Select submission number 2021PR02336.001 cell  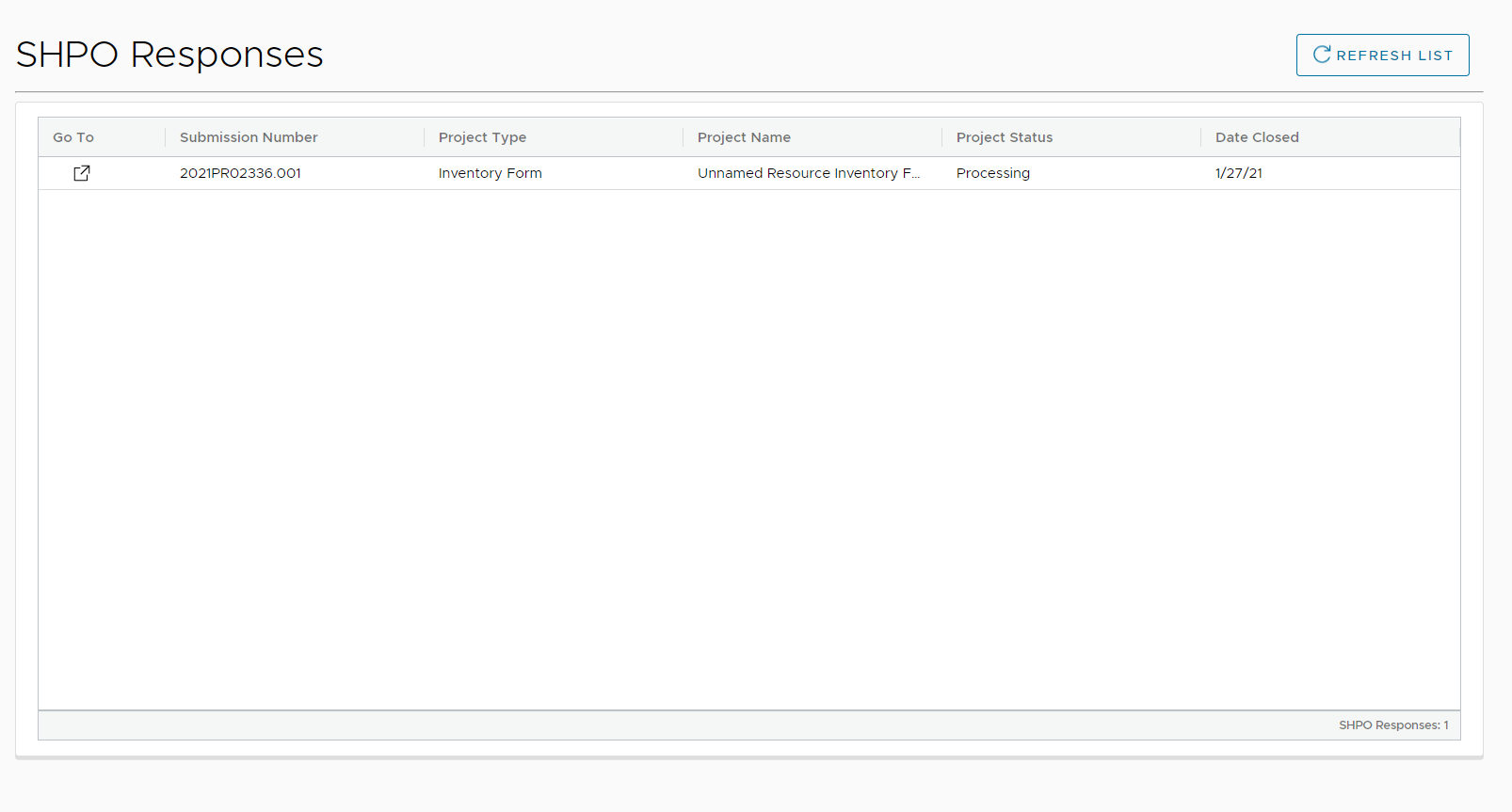click(240, 173)
